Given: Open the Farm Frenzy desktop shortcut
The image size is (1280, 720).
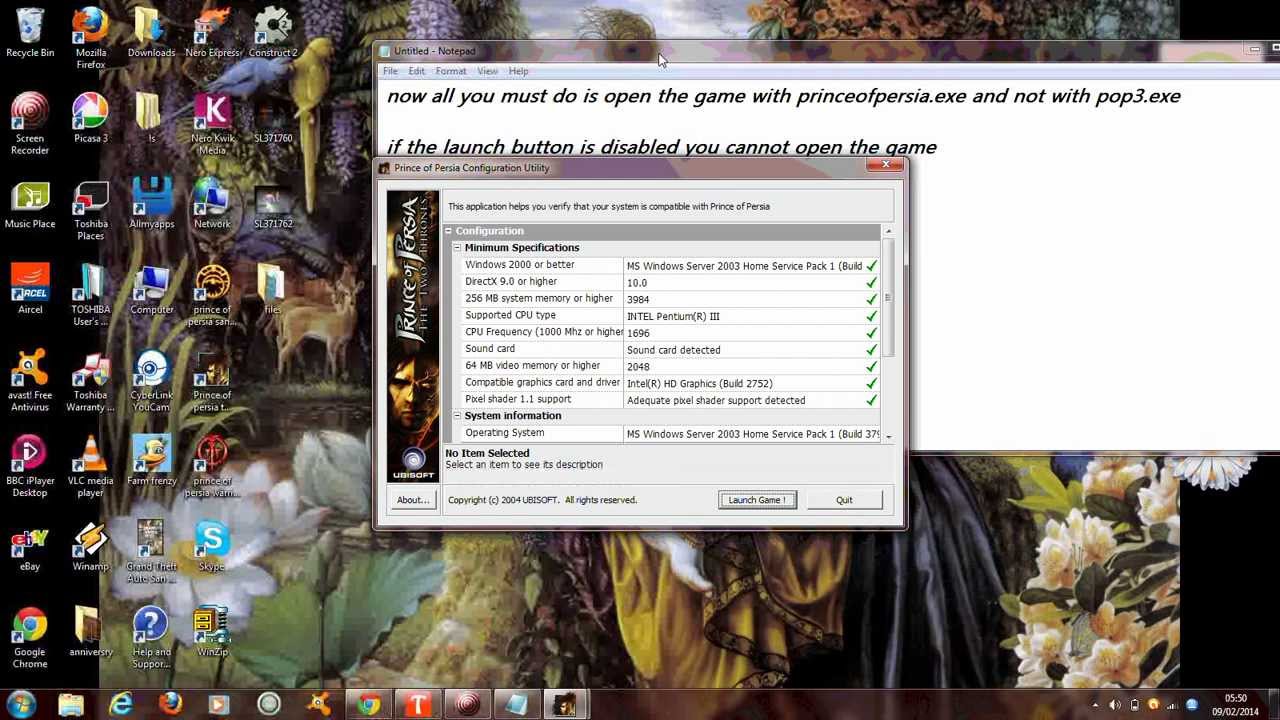Looking at the screenshot, I should (x=151, y=462).
